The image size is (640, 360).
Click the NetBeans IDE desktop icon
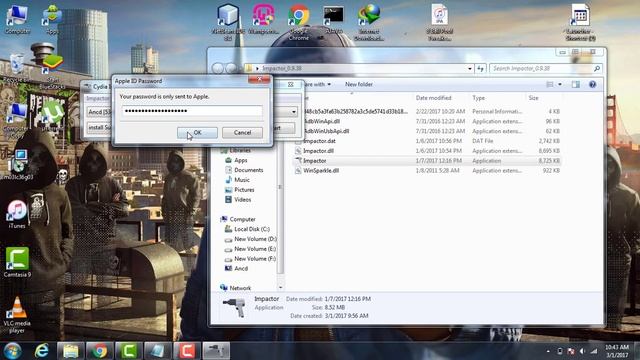click(228, 22)
